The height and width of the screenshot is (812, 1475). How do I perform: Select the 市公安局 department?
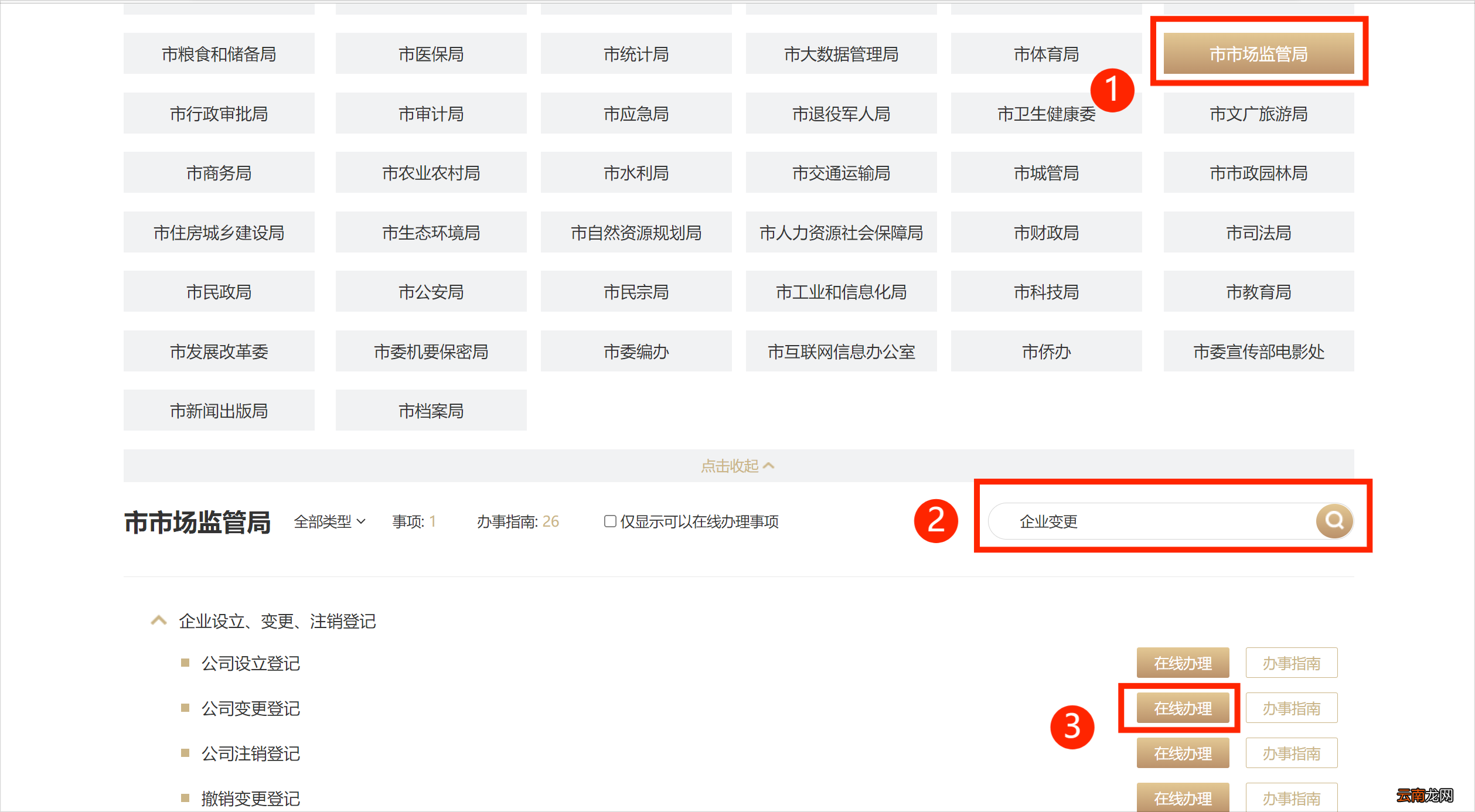click(431, 291)
